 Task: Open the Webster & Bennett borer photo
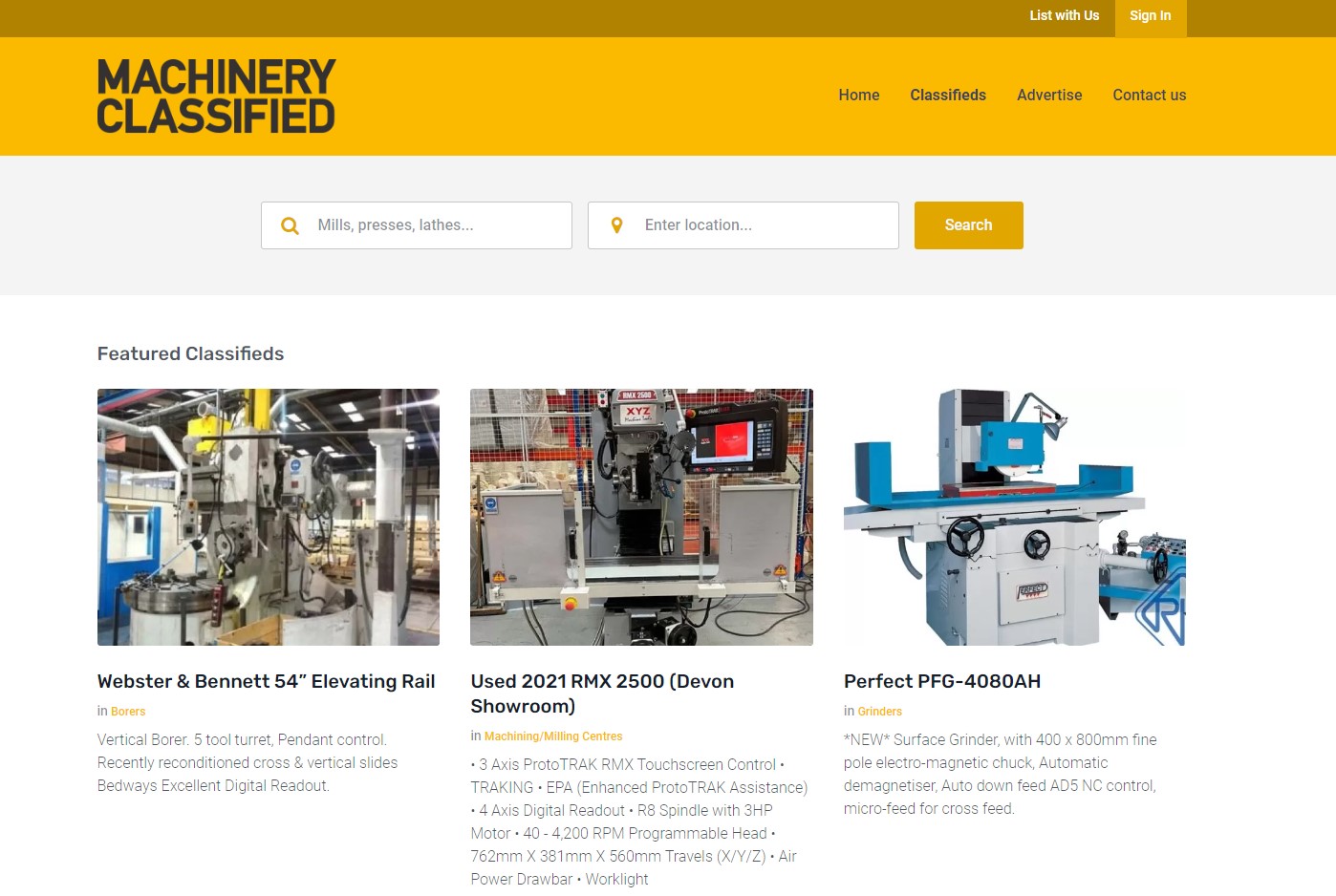point(269,517)
